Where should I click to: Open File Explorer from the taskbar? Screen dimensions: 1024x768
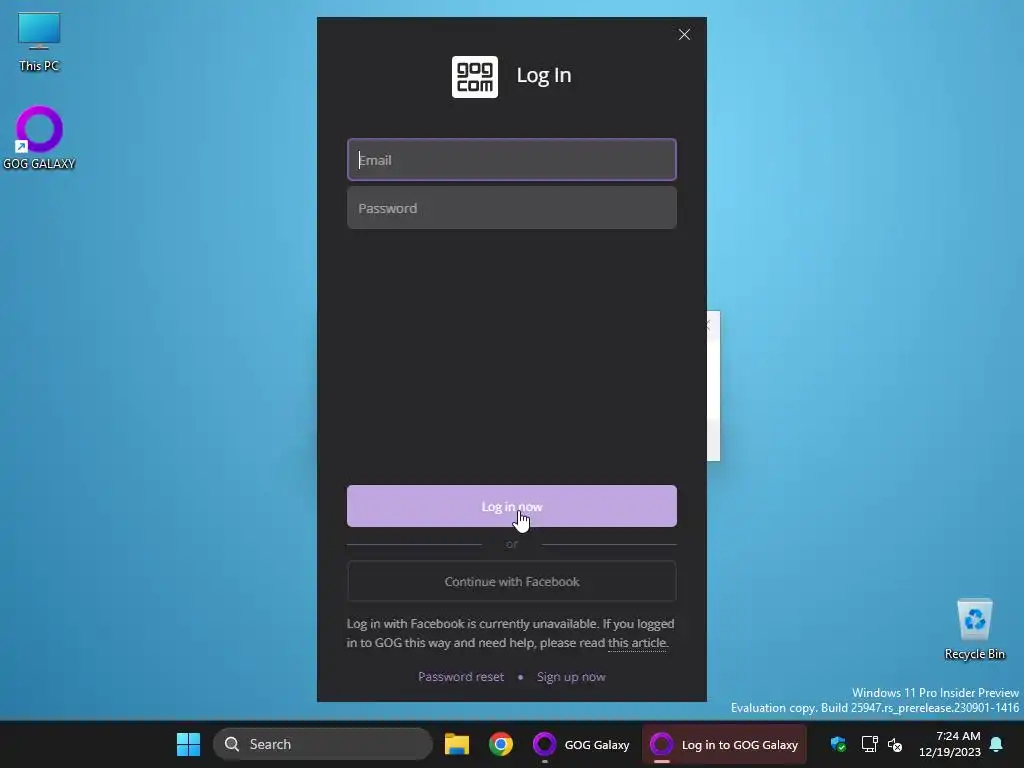pos(456,744)
